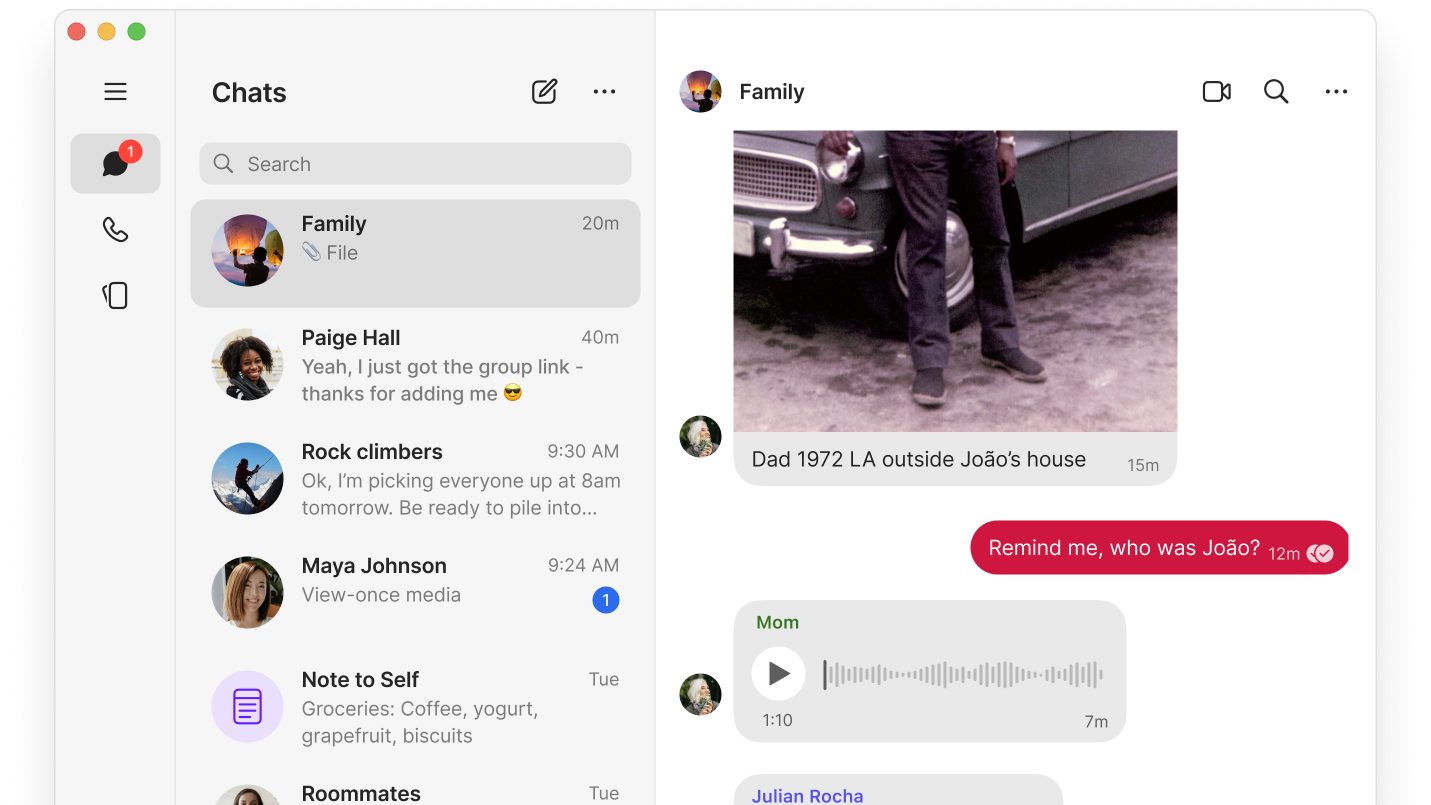Click the Search chats field
This screenshot has height=805, width=1431.
tap(415, 164)
